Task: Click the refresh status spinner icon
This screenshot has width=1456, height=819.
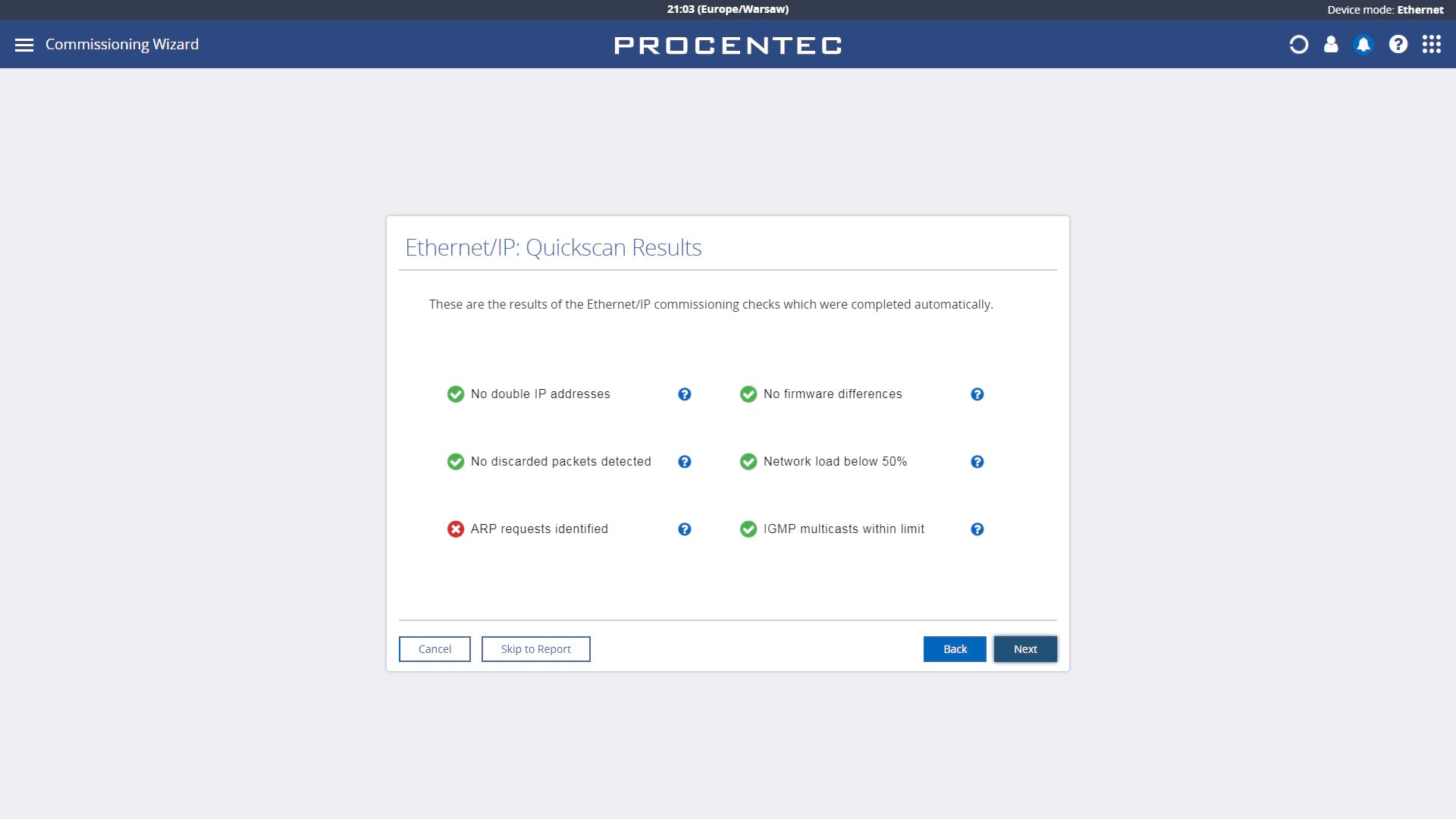Action: [x=1298, y=45]
